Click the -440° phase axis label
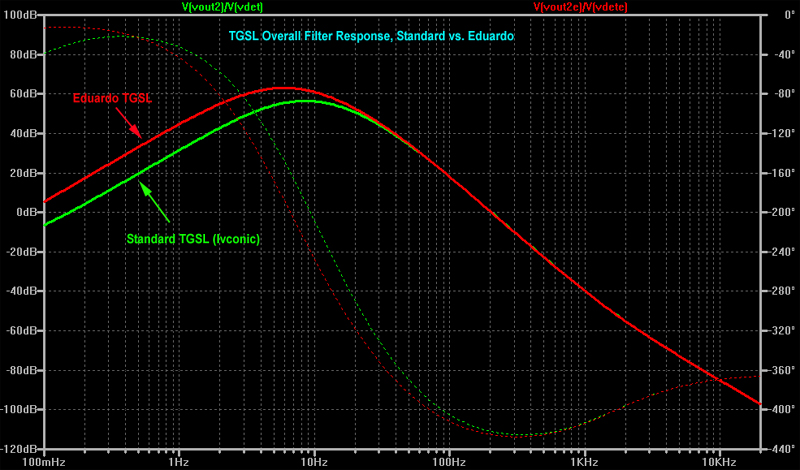 click(781, 449)
